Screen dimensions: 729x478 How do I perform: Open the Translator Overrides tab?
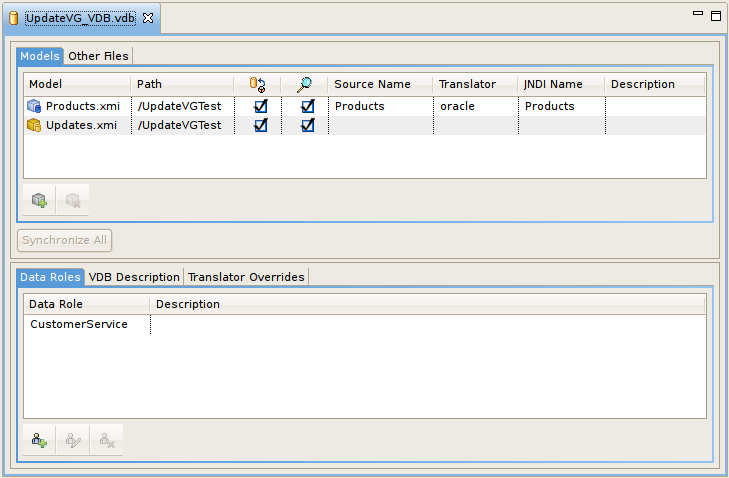point(246,277)
